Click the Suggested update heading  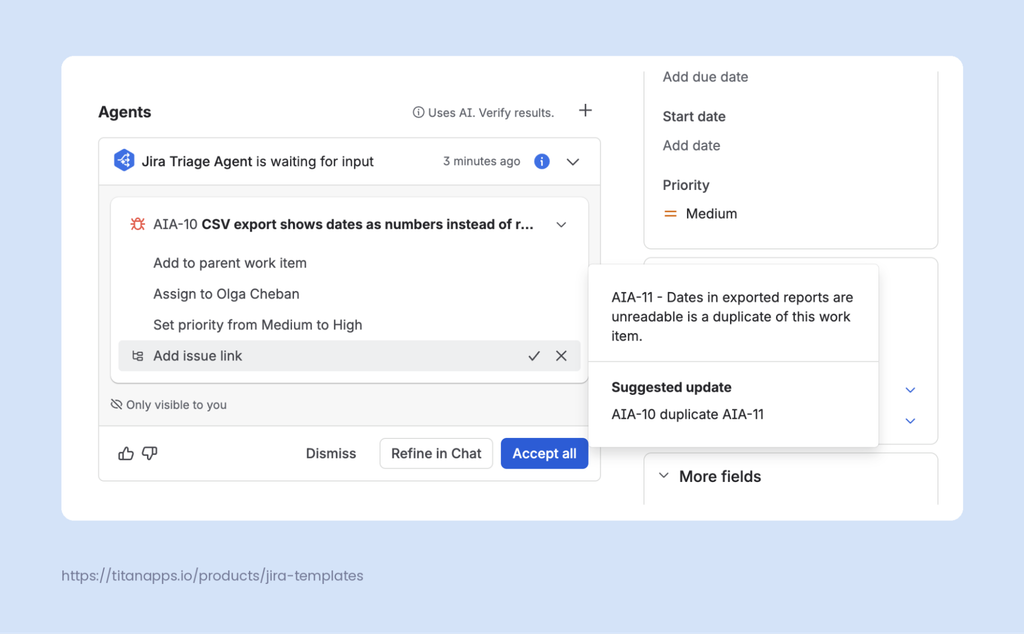pos(671,387)
